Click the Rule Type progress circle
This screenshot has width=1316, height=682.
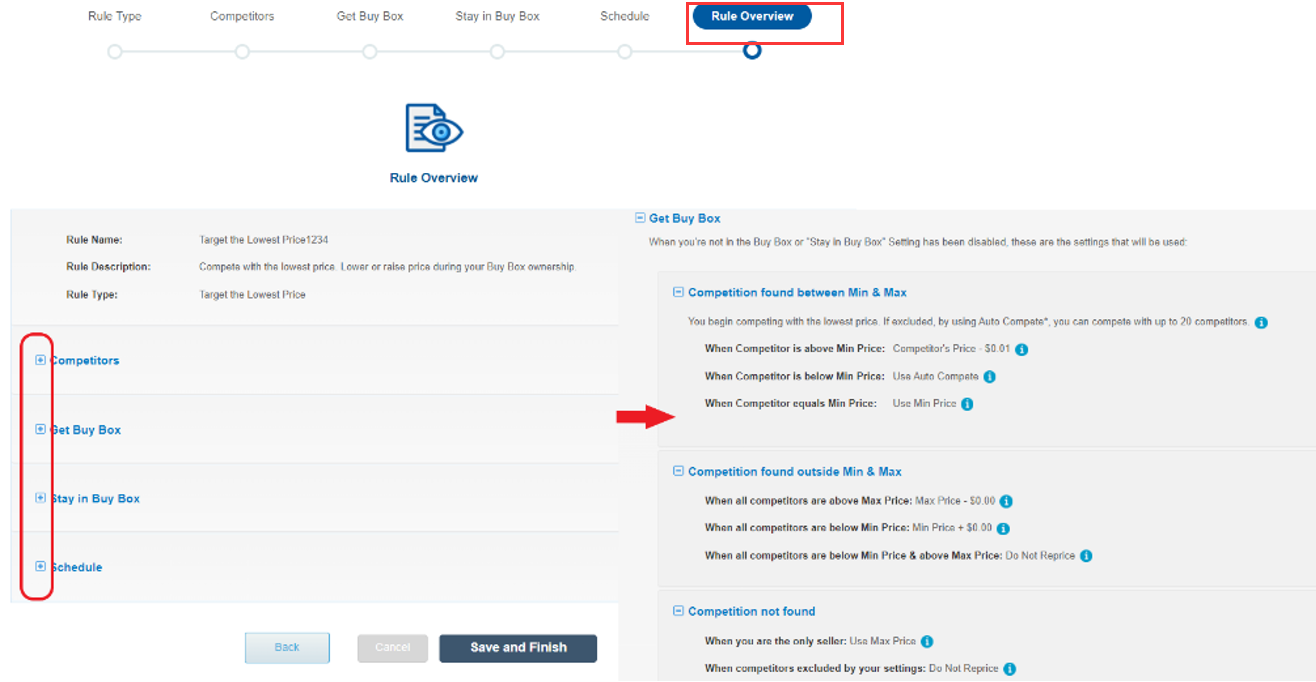pyautogui.click(x=115, y=51)
